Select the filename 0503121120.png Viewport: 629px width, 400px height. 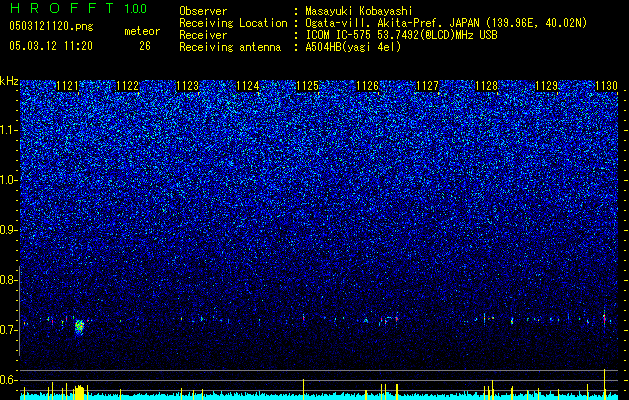pos(51,27)
